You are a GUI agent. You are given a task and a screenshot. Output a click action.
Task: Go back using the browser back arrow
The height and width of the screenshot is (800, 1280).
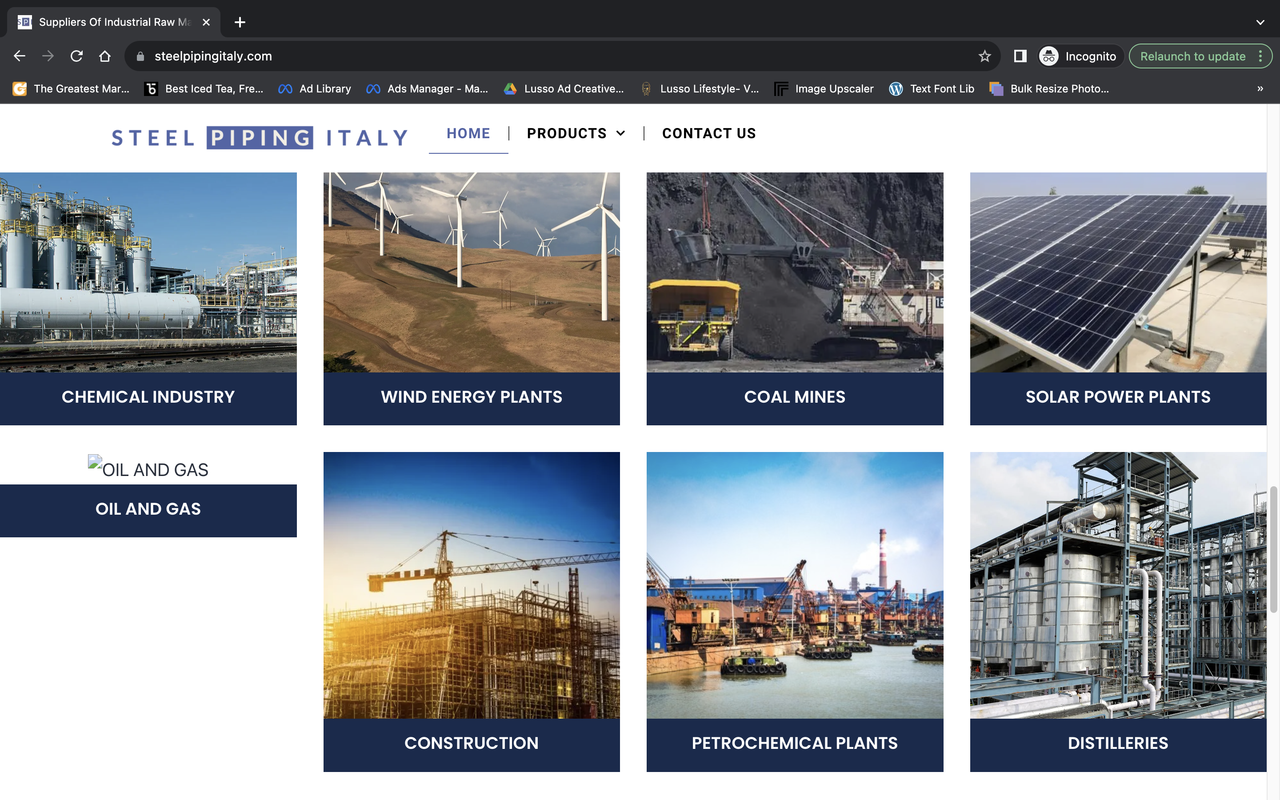[x=19, y=56]
